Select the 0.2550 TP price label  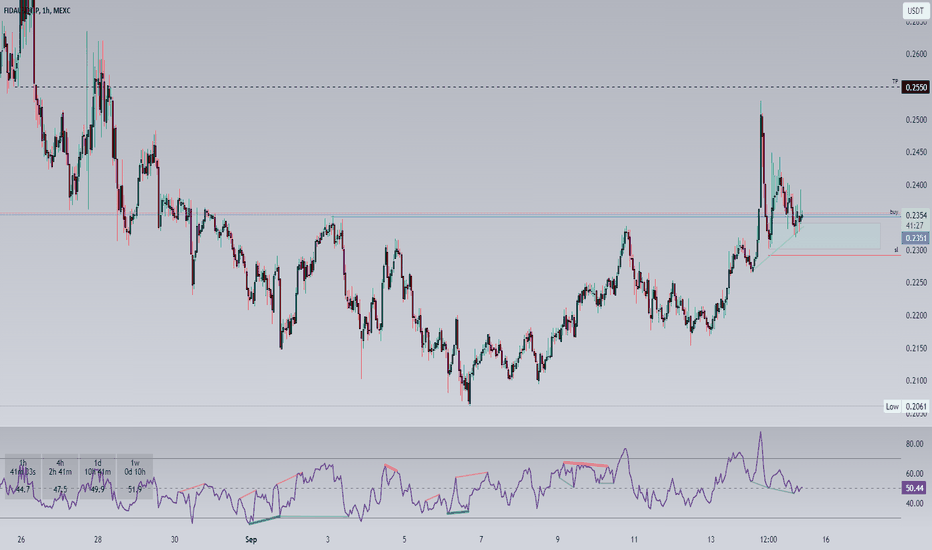coord(915,87)
